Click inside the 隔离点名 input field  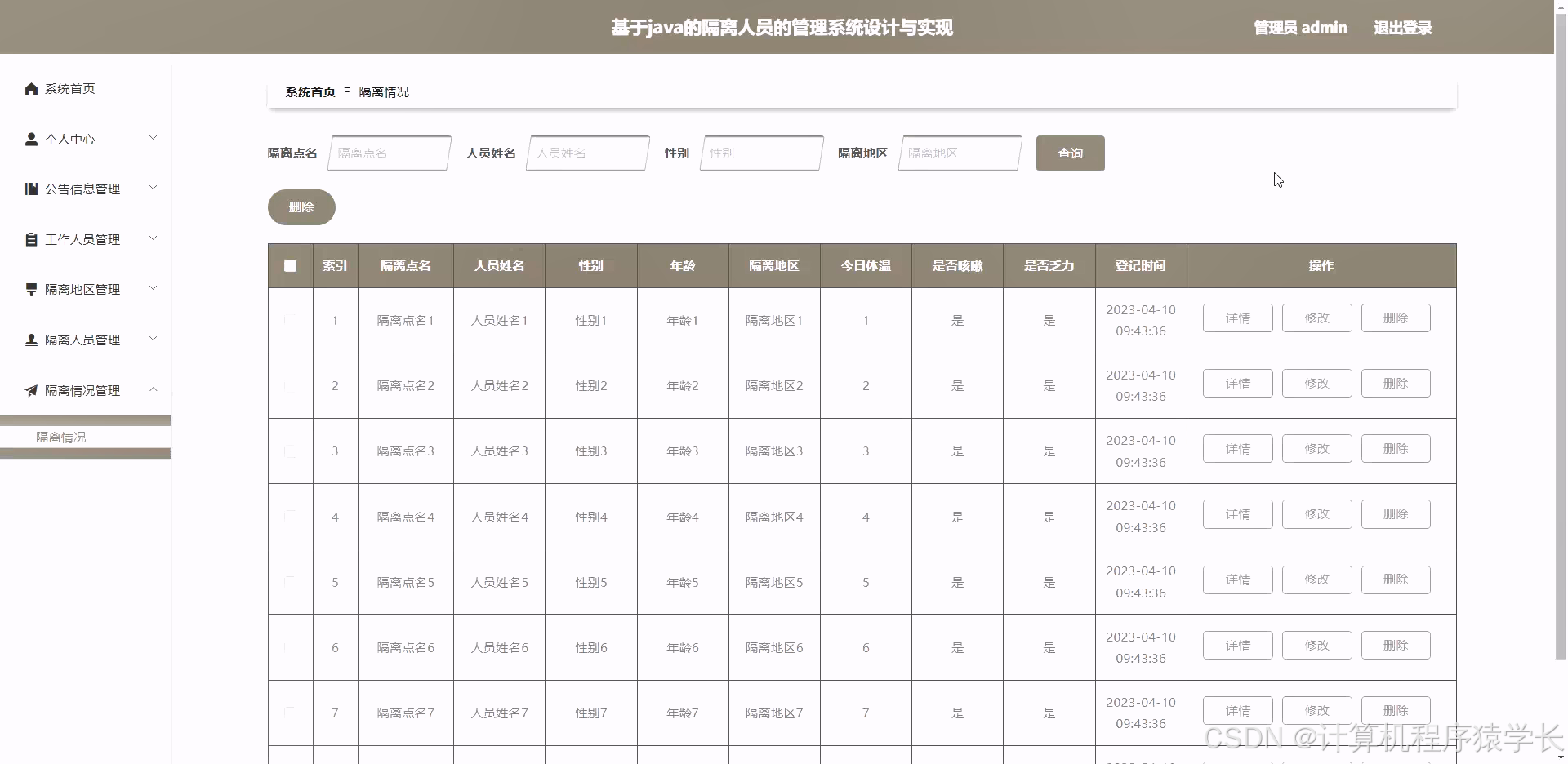point(389,153)
